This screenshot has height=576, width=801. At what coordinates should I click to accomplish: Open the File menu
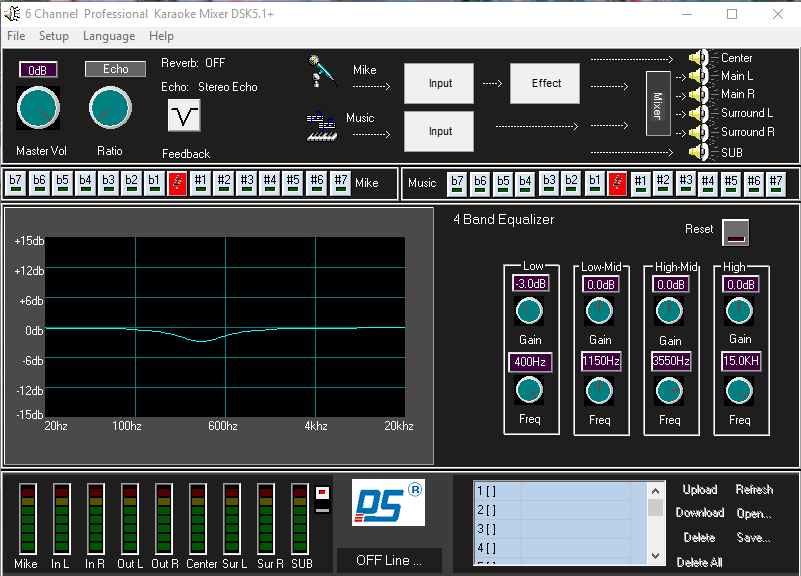pyautogui.click(x=16, y=36)
